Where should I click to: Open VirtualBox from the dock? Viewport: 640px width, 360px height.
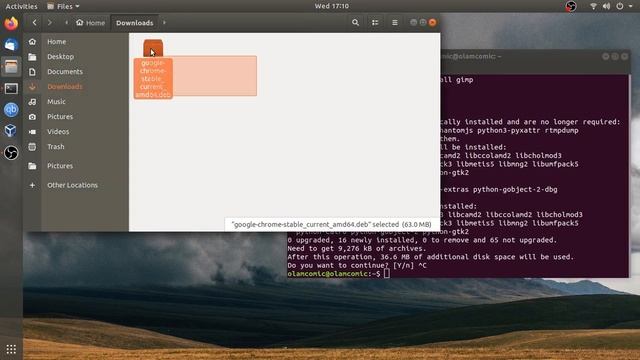point(11,131)
